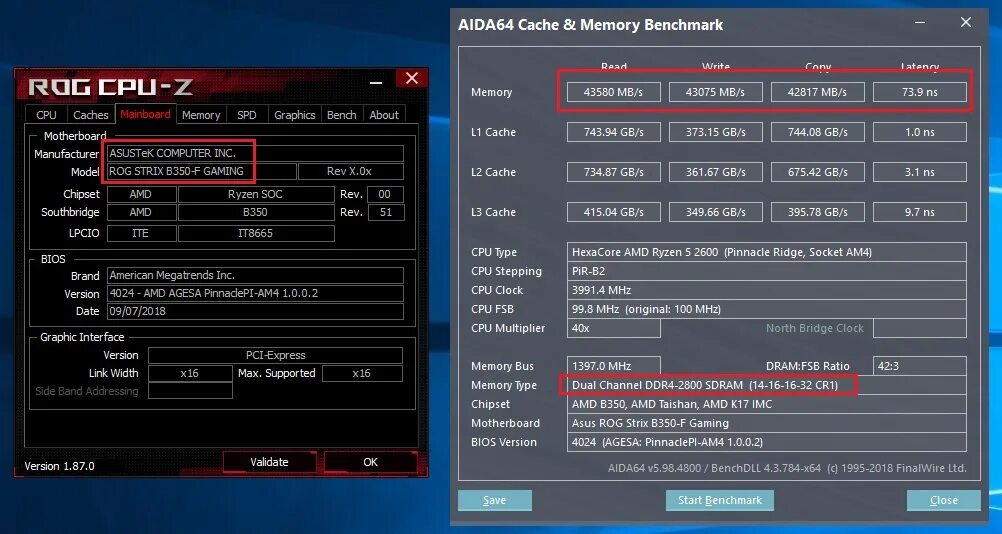Viewport: 1002px width, 534px height.
Task: Go to the Bench tab
Action: click(x=342, y=115)
